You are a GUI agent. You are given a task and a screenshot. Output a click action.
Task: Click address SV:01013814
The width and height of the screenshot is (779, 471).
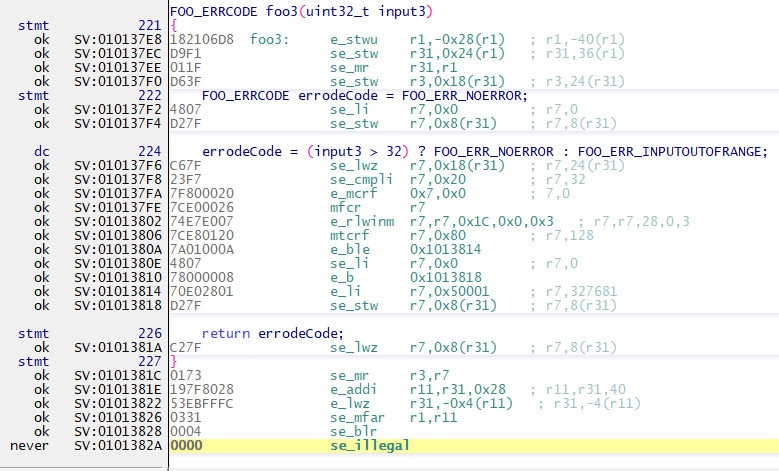118,291
